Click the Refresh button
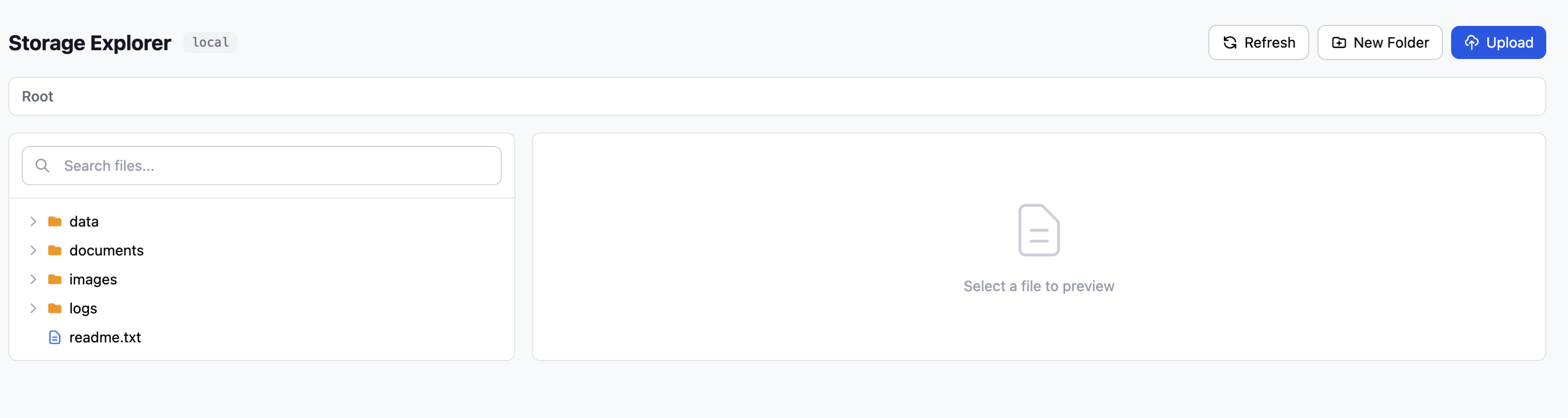Viewport: 1568px width, 418px height. coord(1258,42)
